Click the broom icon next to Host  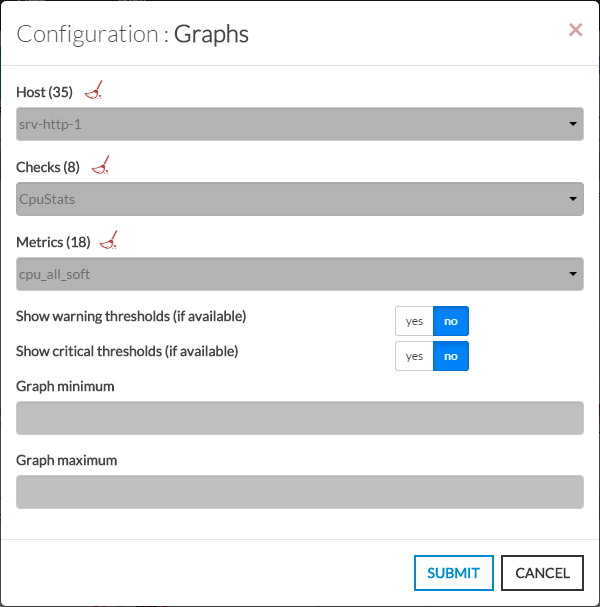[x=94, y=92]
